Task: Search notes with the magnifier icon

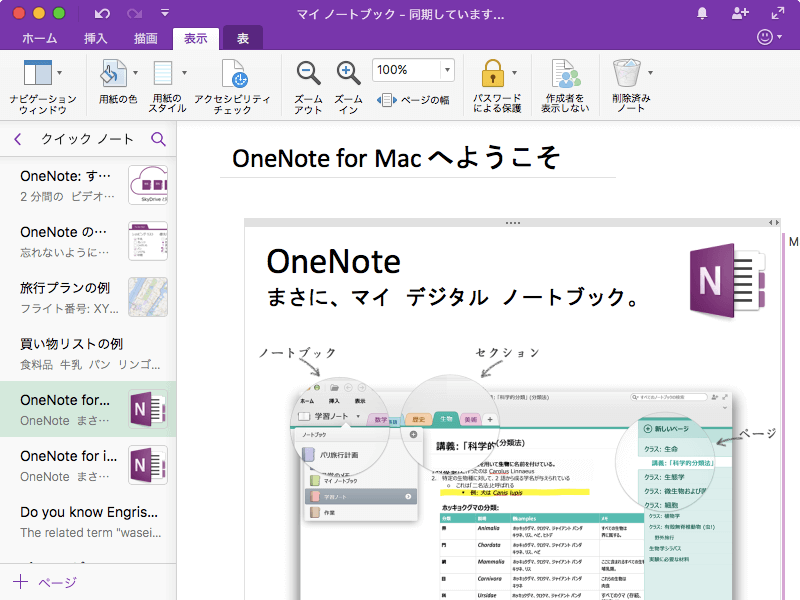Action: point(158,139)
